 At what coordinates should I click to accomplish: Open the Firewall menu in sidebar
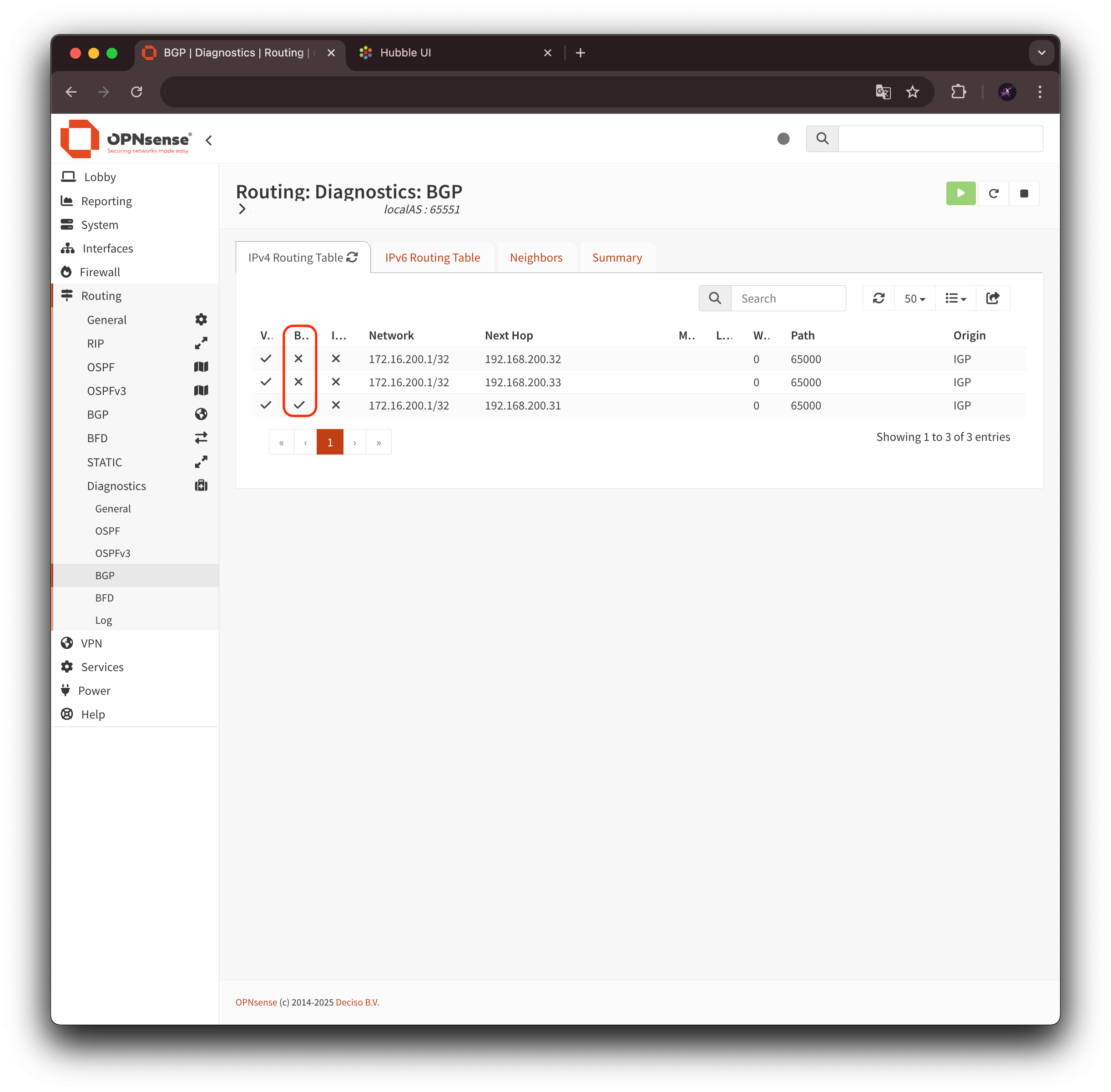(x=100, y=272)
